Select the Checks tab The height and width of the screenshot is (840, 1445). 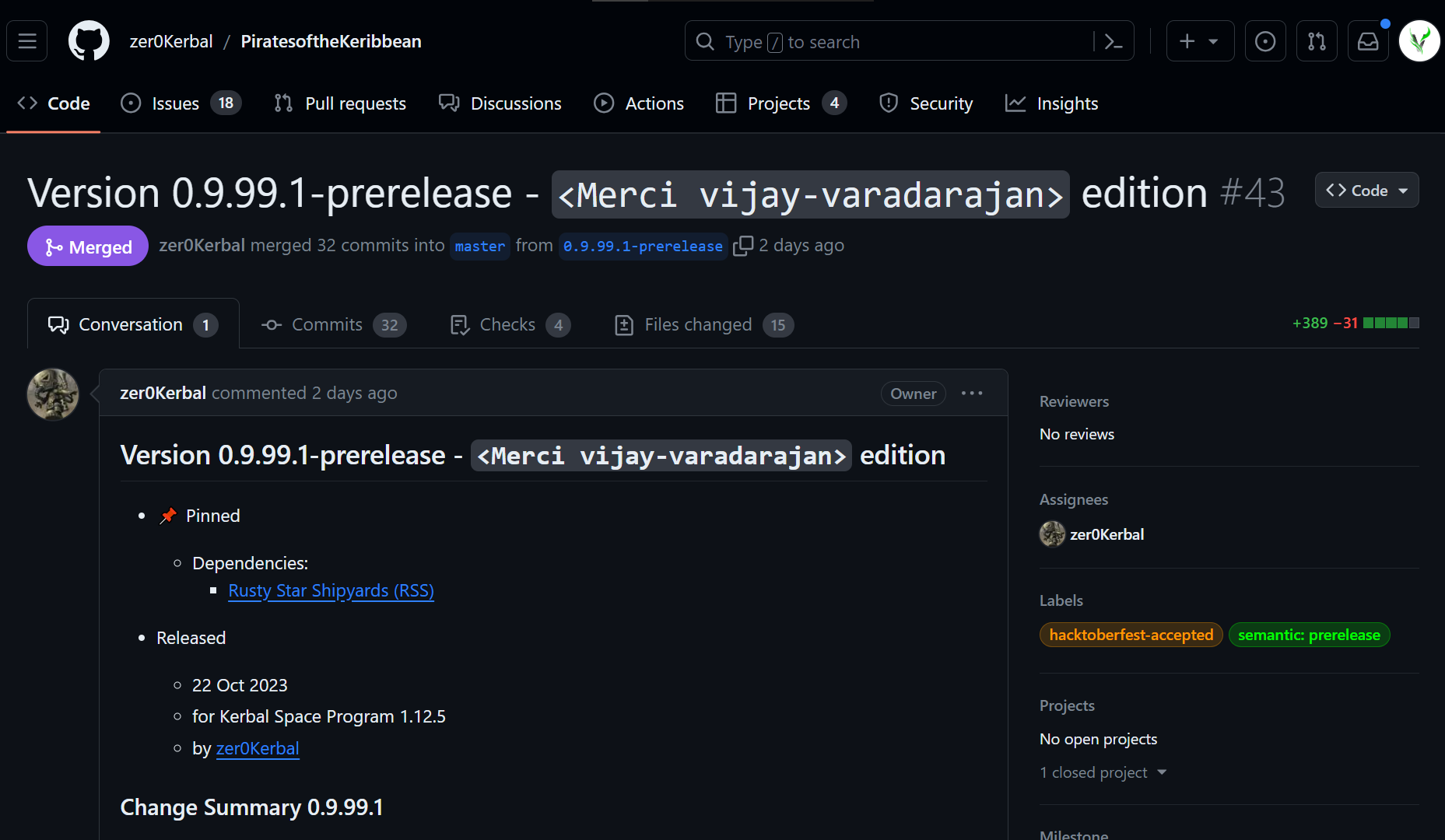(x=510, y=324)
